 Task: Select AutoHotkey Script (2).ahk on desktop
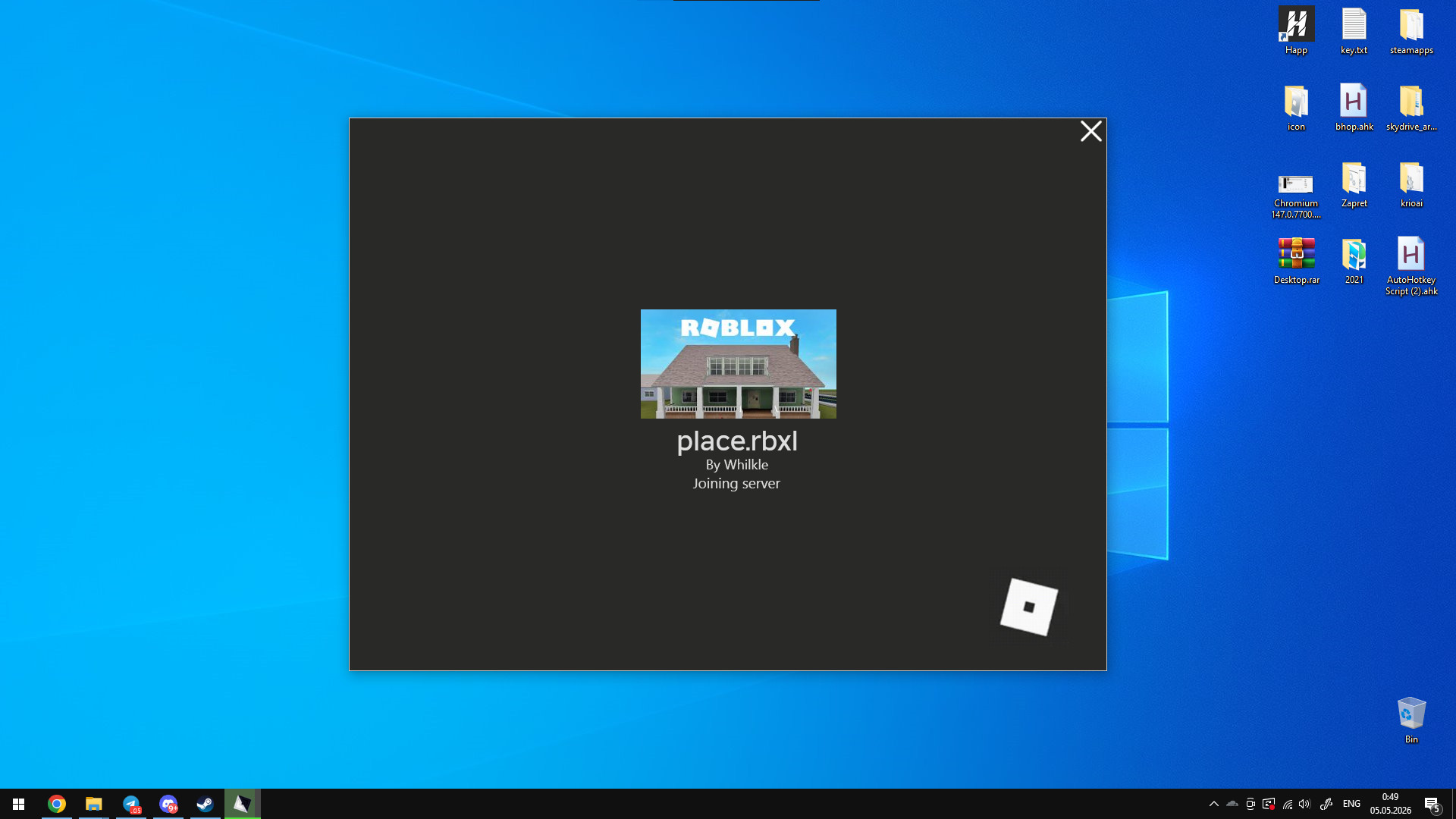point(1411,265)
